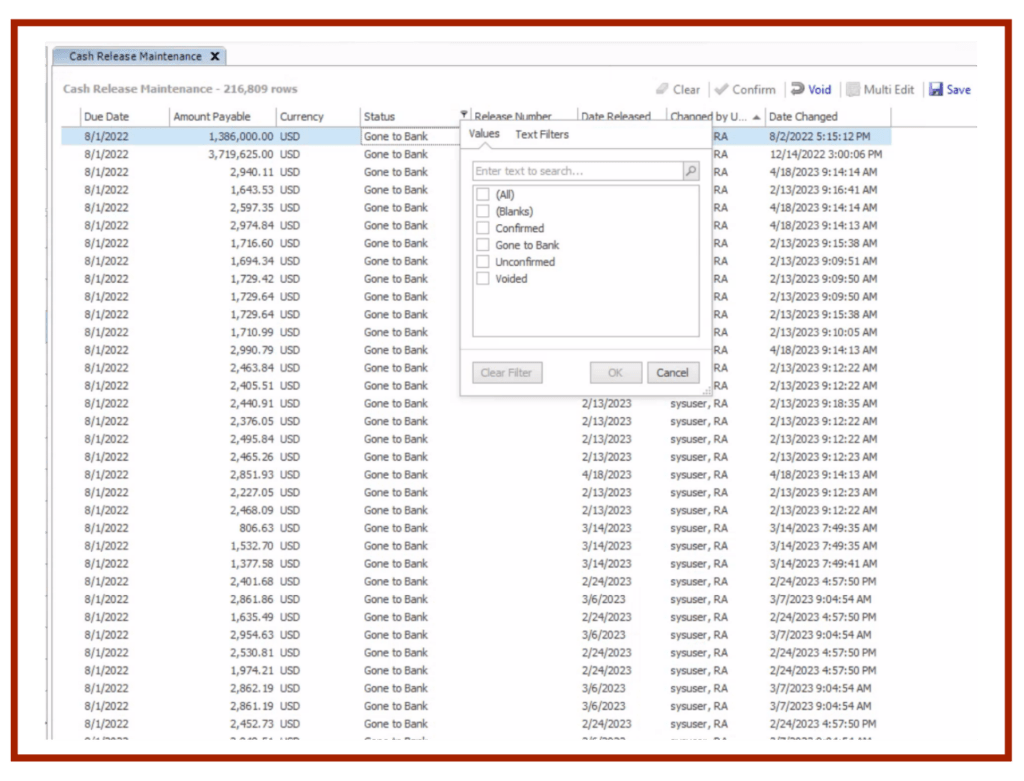The image size is (1024, 781).
Task: Click the Clear eraser icon
Action: [662, 90]
